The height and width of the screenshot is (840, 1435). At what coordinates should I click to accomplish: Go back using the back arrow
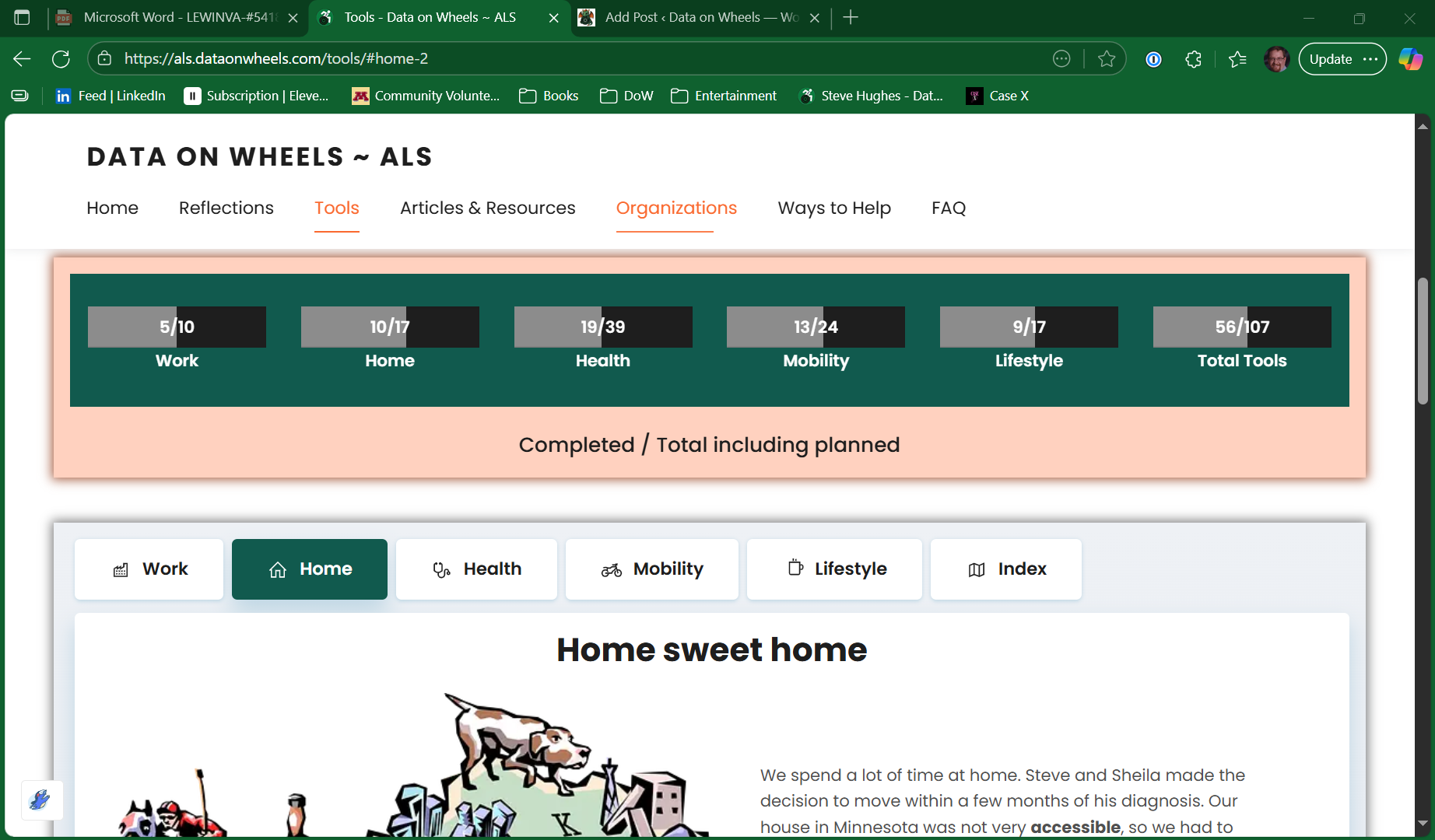[22, 59]
